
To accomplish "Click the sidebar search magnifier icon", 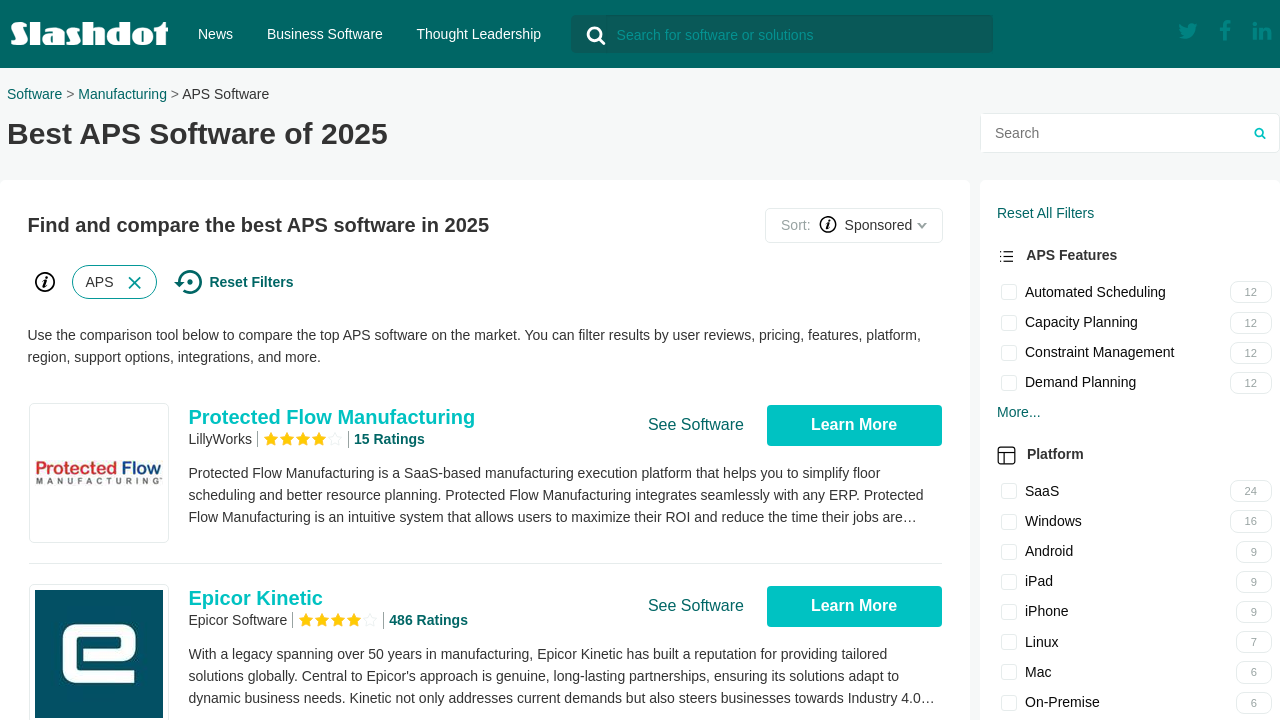I will 1259,133.
